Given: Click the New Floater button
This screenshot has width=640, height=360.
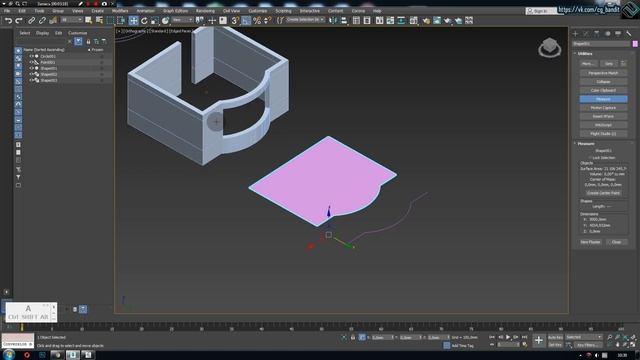Looking at the screenshot, I should [x=590, y=242].
